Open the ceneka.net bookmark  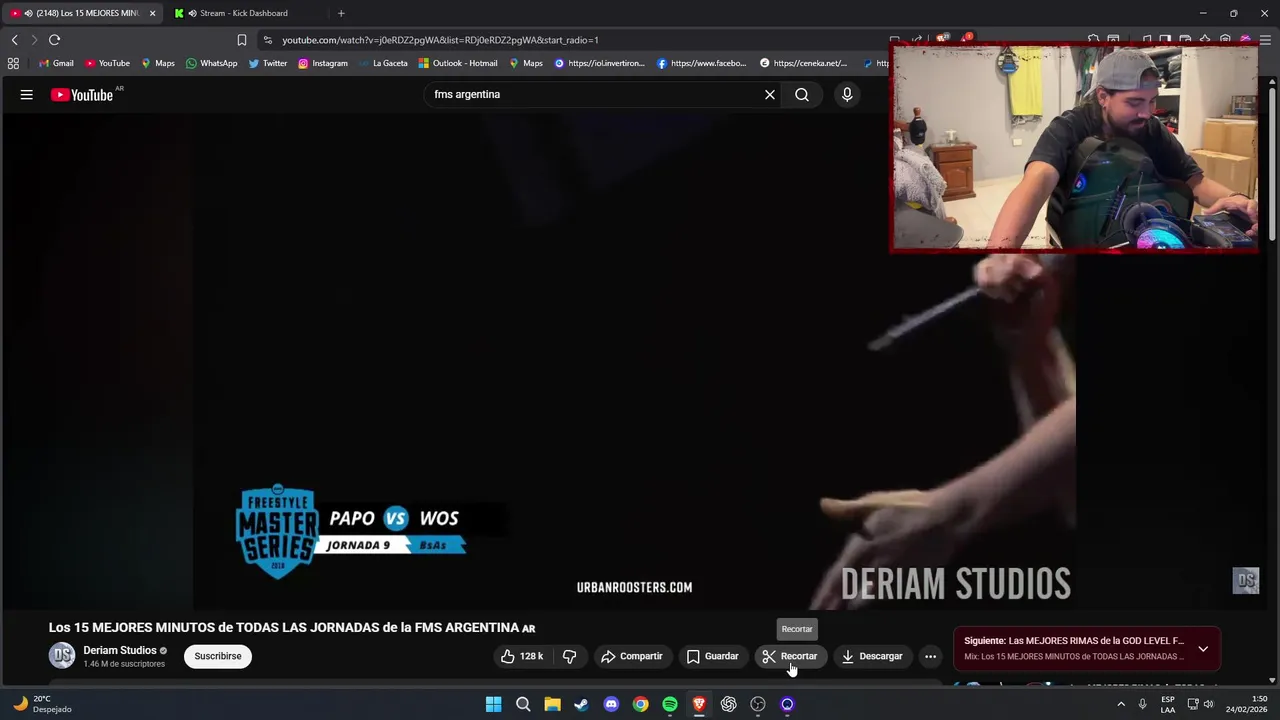tap(803, 63)
